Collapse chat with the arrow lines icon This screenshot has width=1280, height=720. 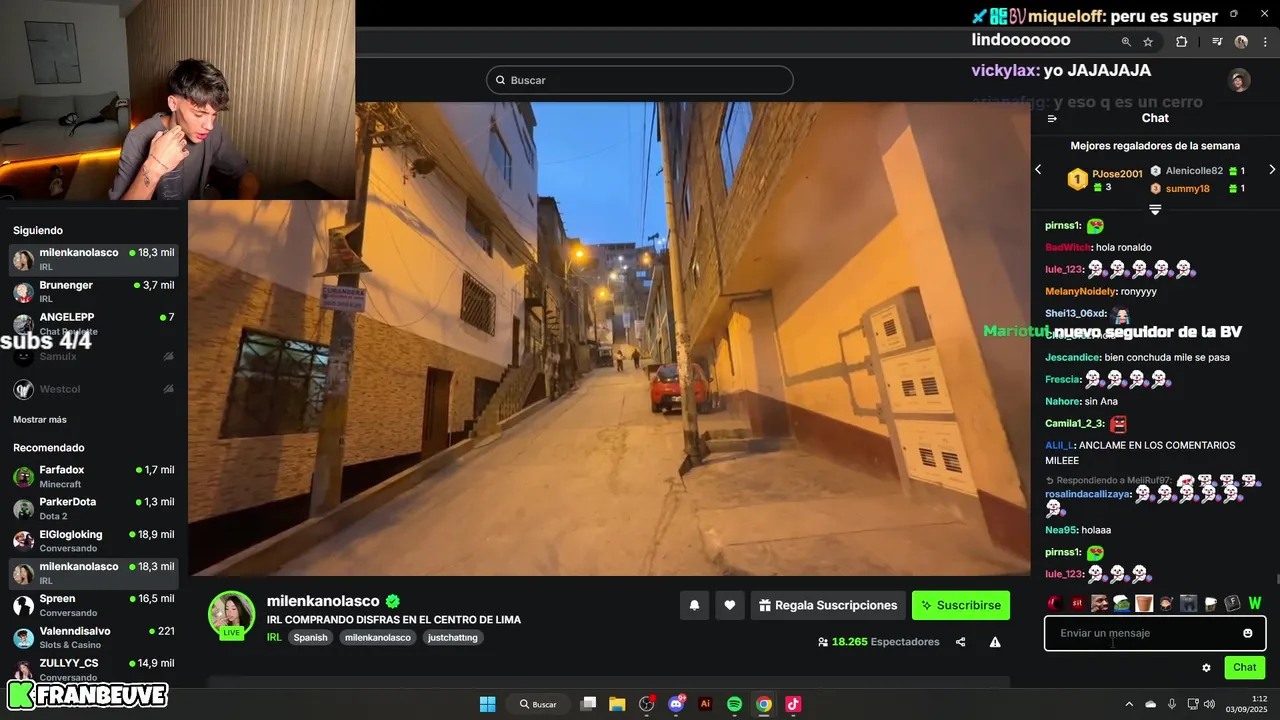click(1052, 118)
